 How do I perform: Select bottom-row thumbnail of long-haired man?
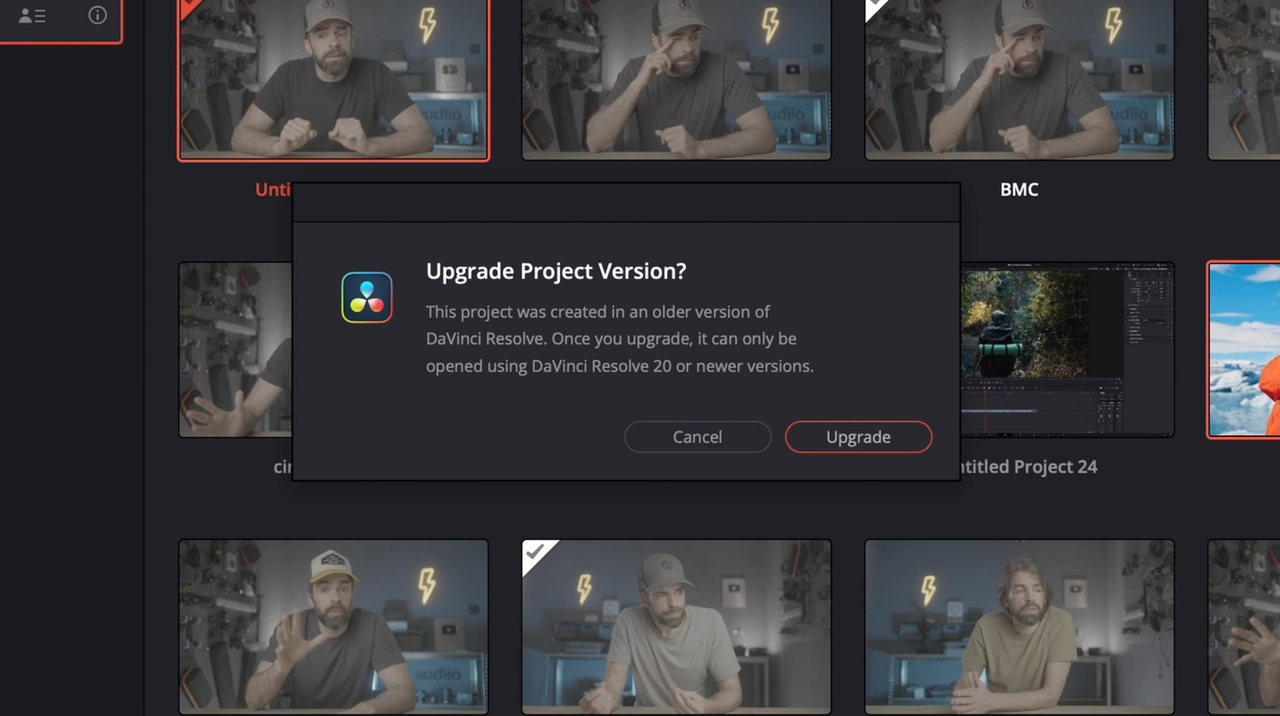pos(1019,627)
